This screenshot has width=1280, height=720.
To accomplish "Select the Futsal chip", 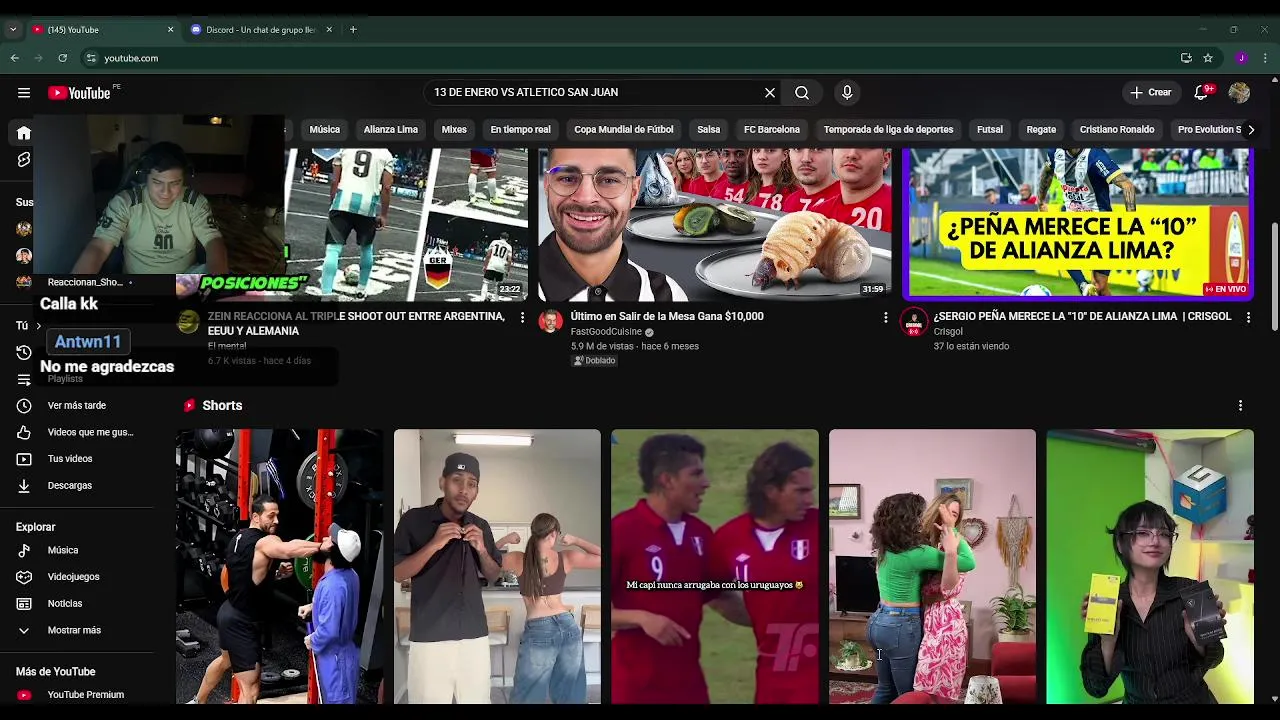I will click(990, 130).
